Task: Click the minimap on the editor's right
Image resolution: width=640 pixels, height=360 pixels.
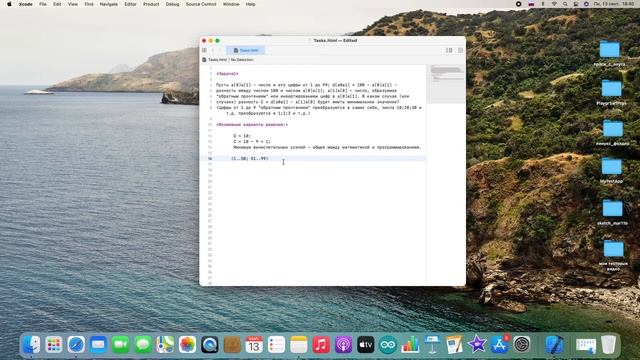Action: tap(446, 84)
